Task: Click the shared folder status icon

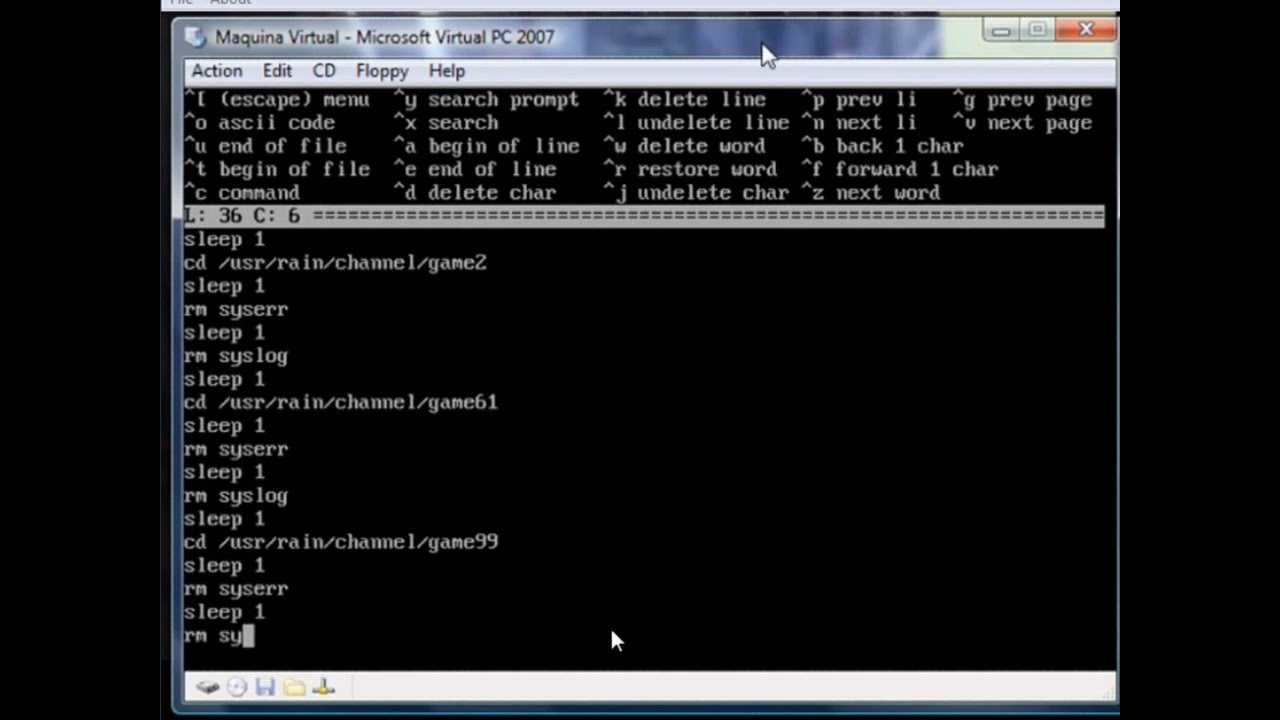Action: click(294, 687)
